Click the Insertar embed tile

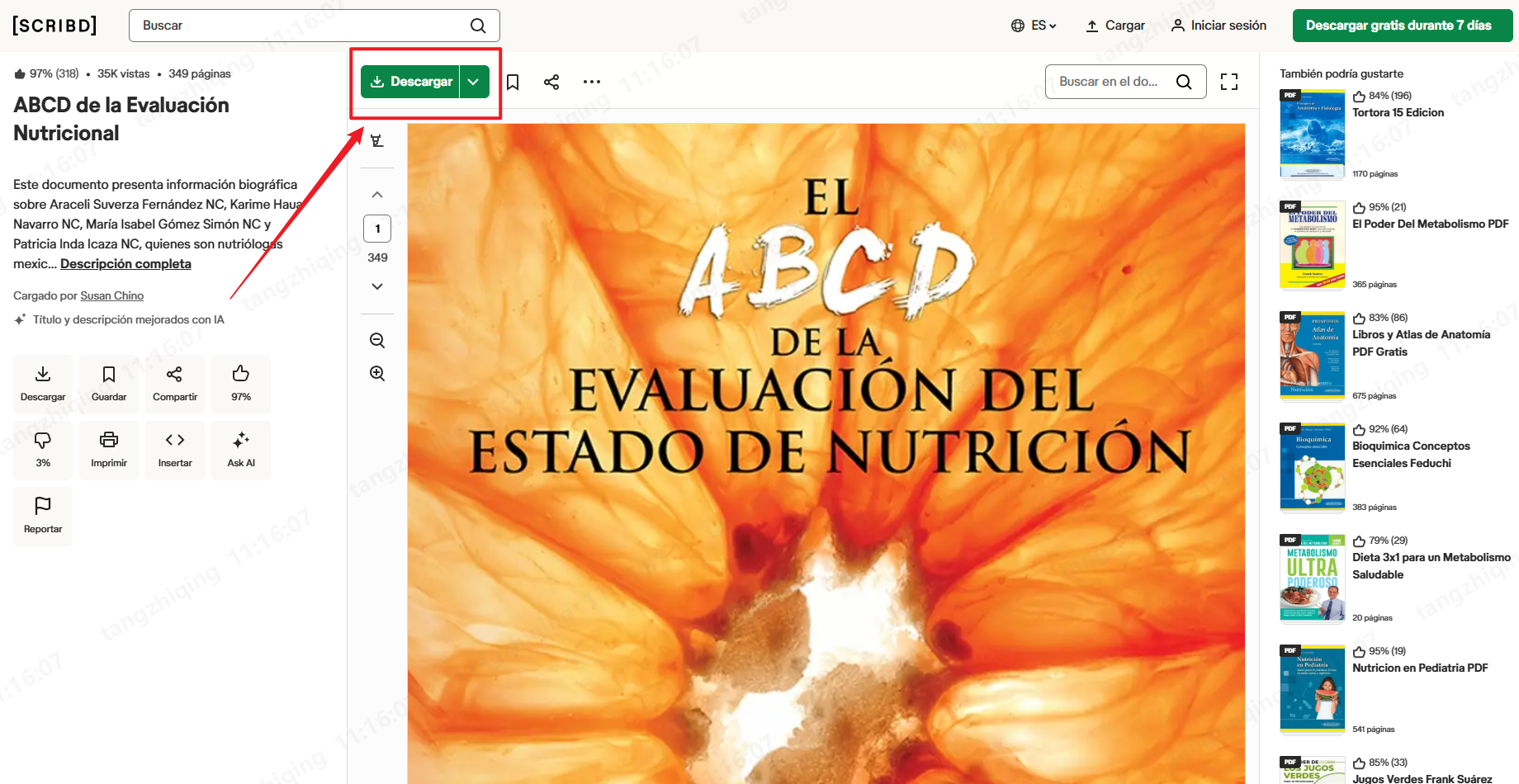pos(175,451)
